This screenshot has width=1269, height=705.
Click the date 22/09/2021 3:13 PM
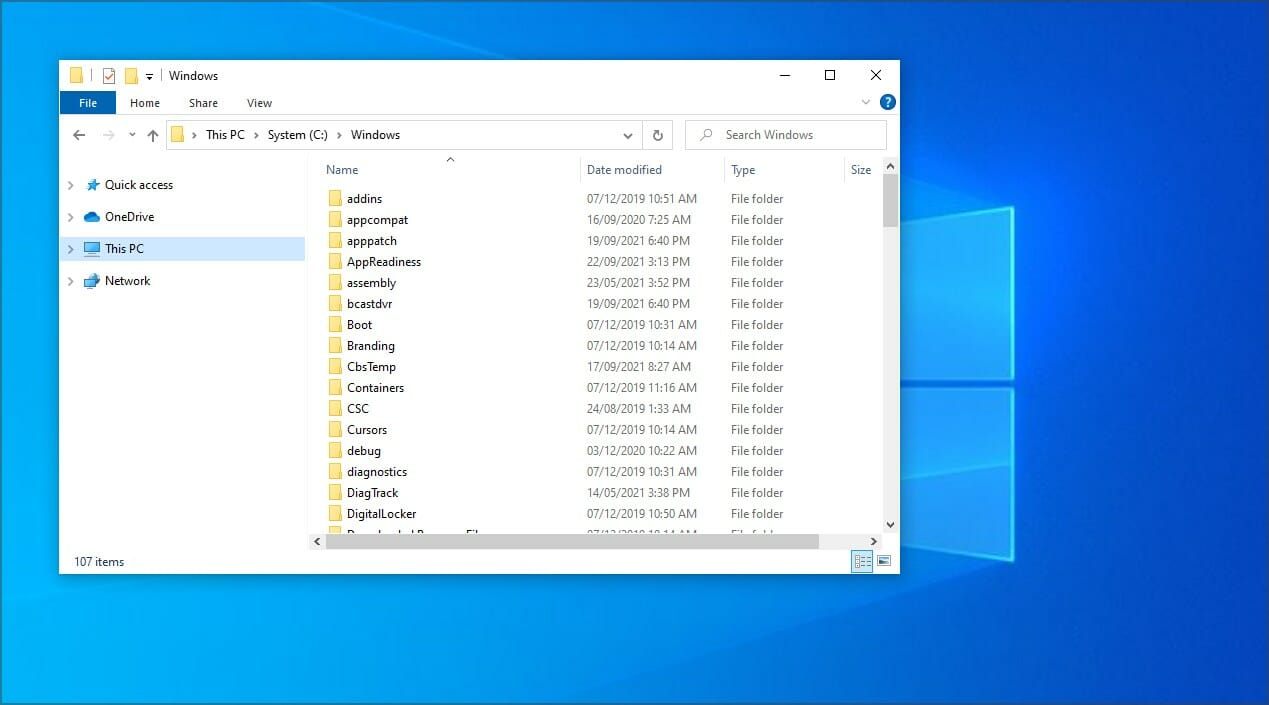[x=638, y=262]
